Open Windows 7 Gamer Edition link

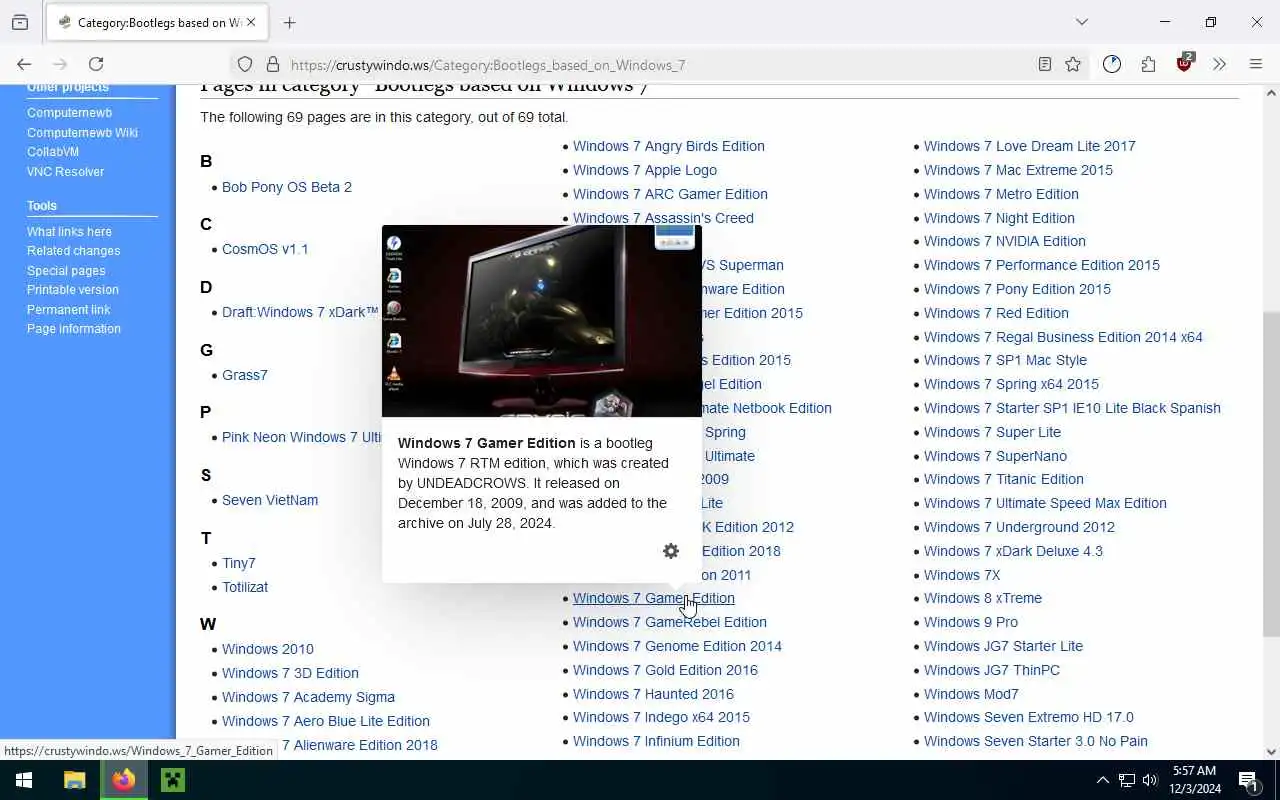pos(654,598)
